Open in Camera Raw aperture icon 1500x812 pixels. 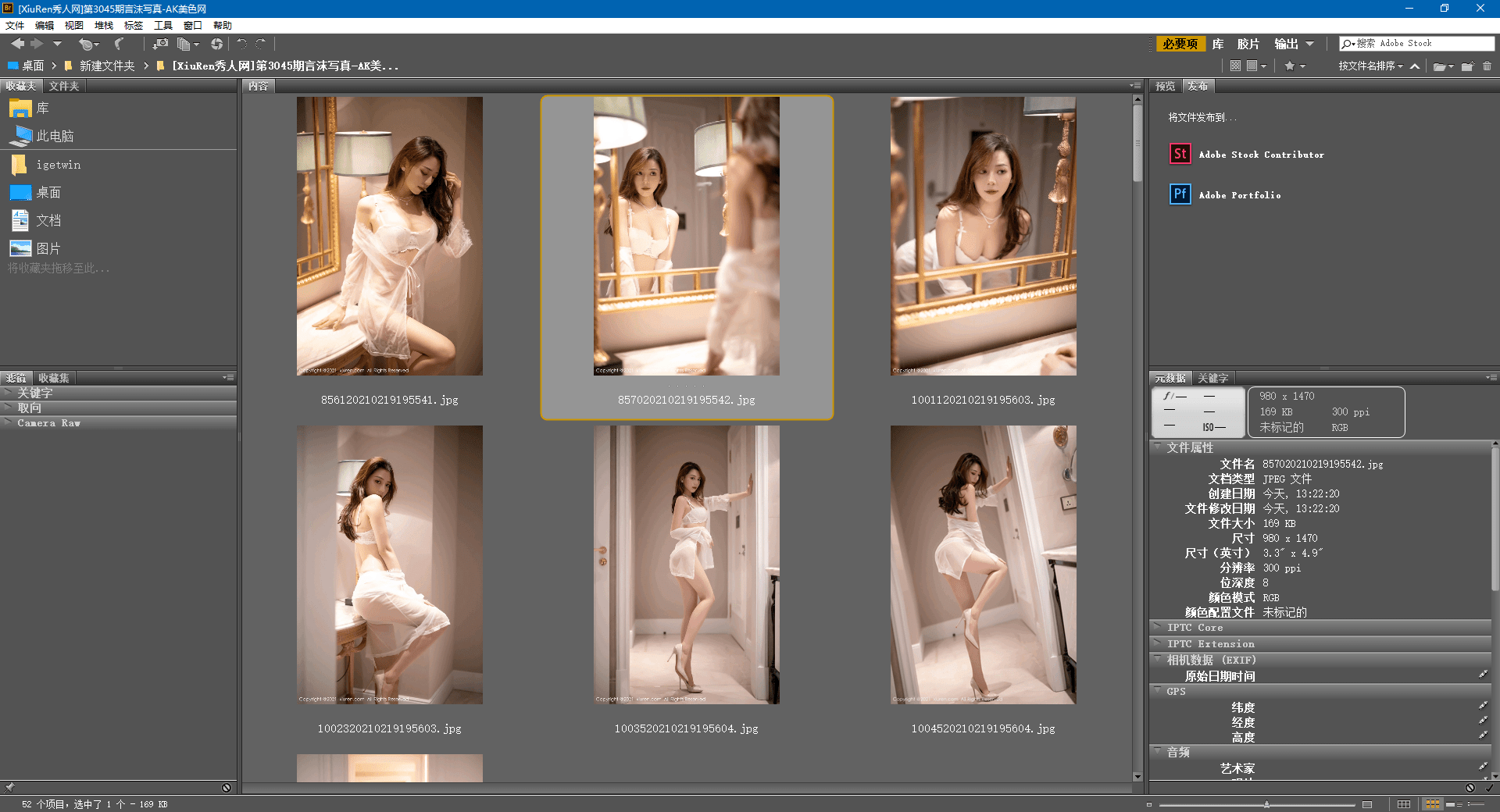[x=216, y=44]
